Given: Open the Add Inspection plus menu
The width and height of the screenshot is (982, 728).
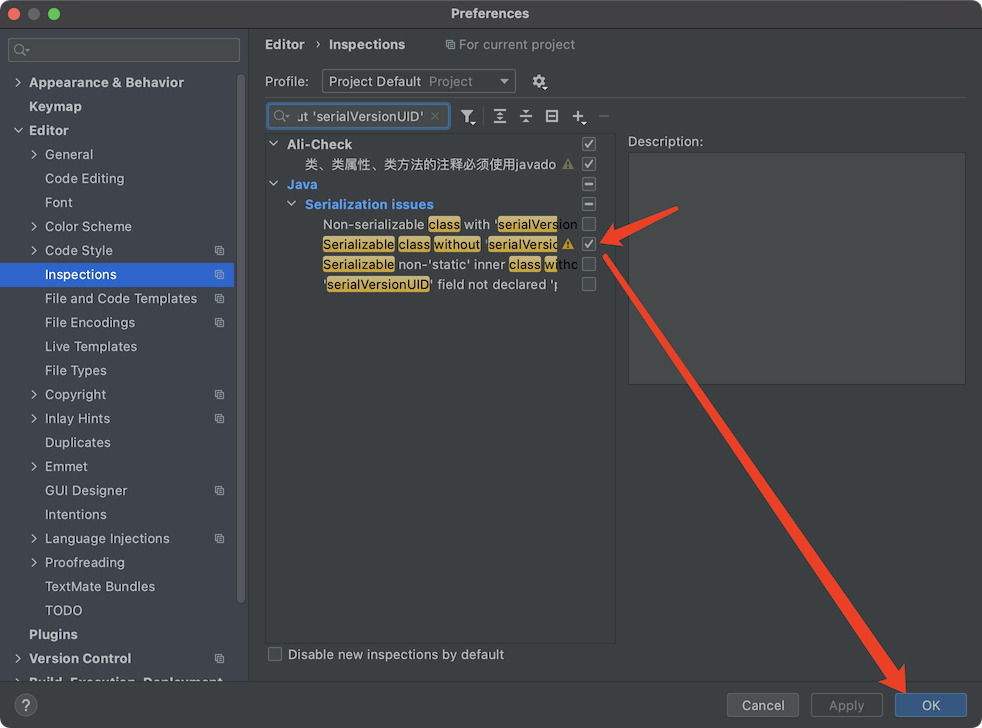Looking at the screenshot, I should pos(578,117).
